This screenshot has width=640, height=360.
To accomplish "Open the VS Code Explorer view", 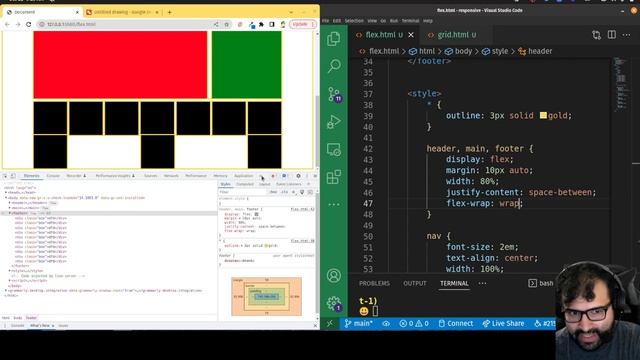I will point(333,39).
